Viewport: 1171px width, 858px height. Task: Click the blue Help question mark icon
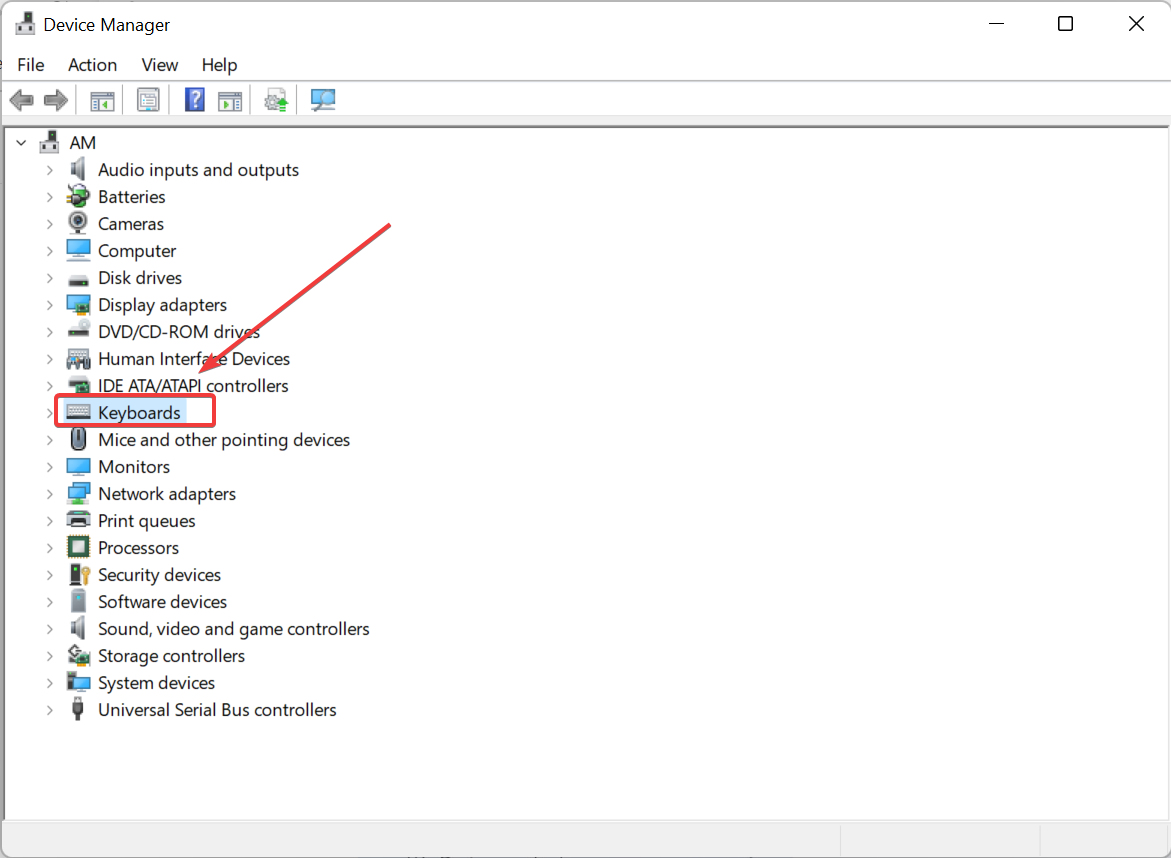(x=195, y=100)
